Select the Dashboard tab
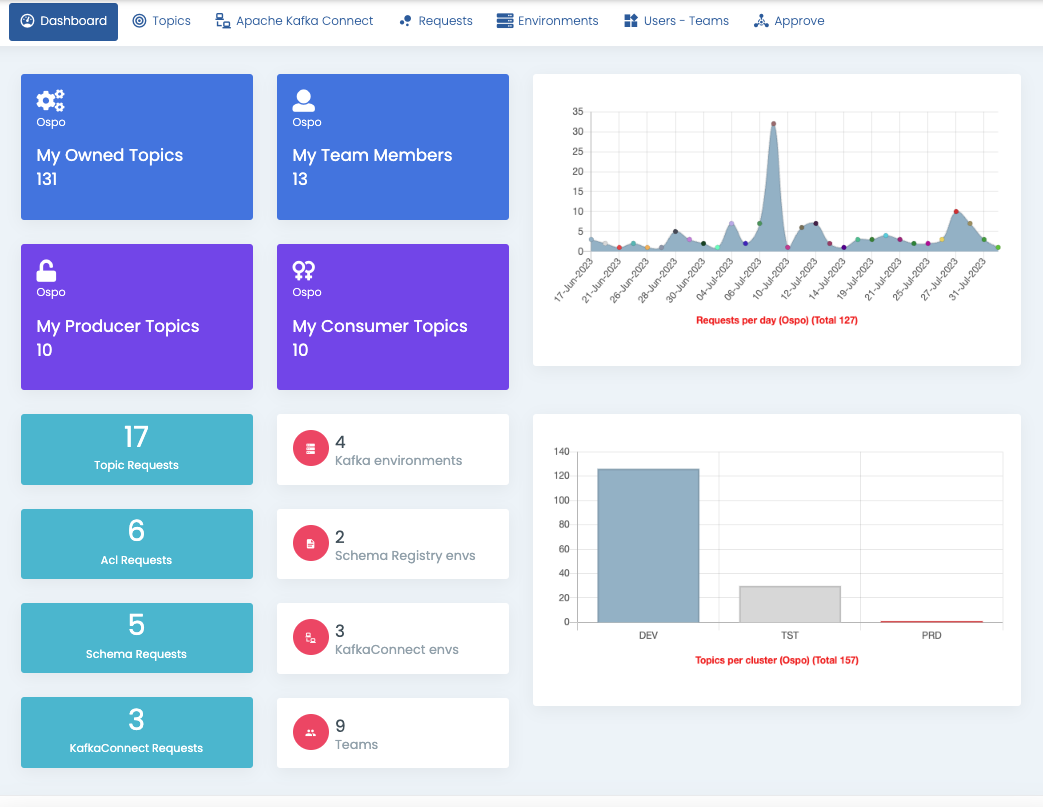 (63, 21)
